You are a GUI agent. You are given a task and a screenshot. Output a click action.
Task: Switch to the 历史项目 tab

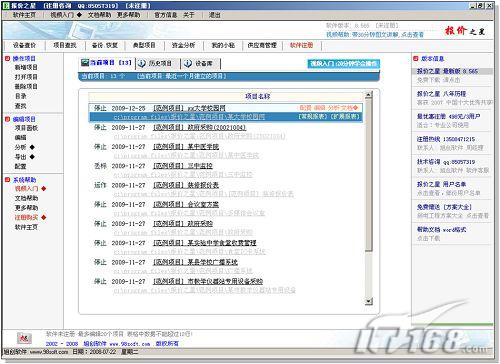tap(160, 63)
